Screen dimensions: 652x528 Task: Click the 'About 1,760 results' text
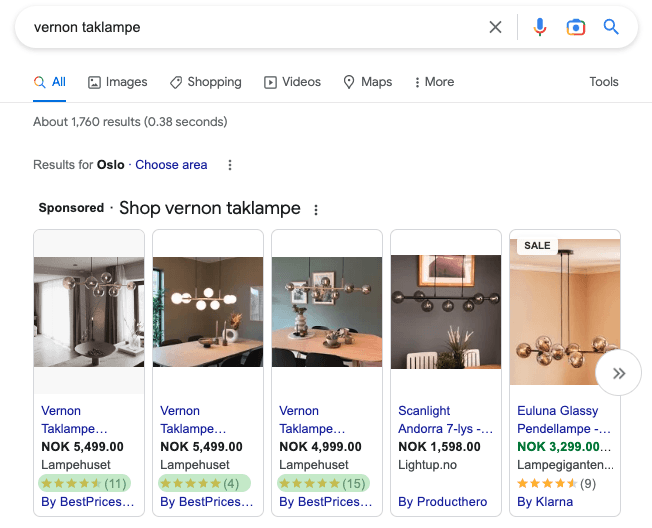(x=130, y=122)
